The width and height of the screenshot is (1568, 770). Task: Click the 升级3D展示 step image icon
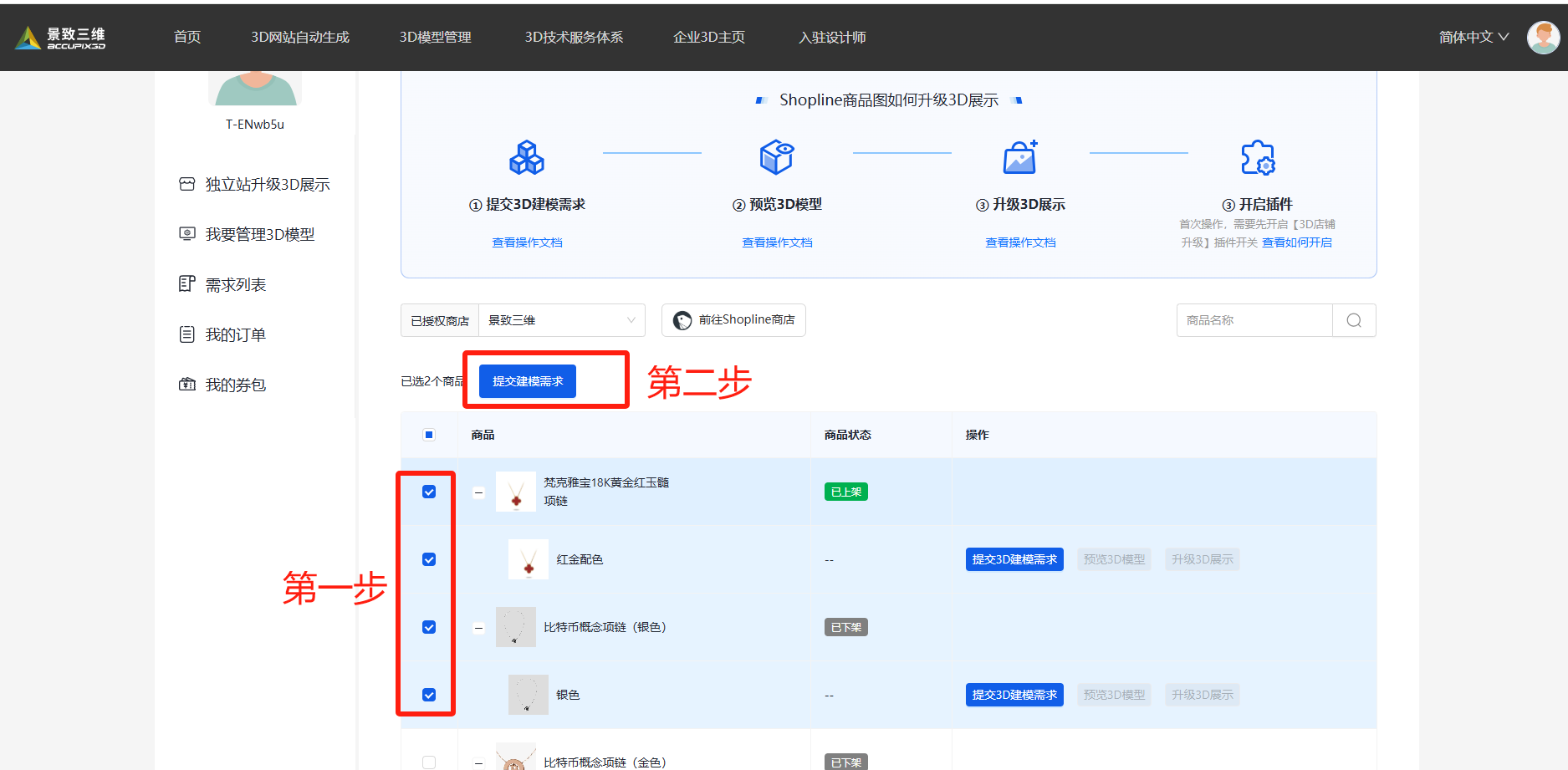tap(1020, 157)
